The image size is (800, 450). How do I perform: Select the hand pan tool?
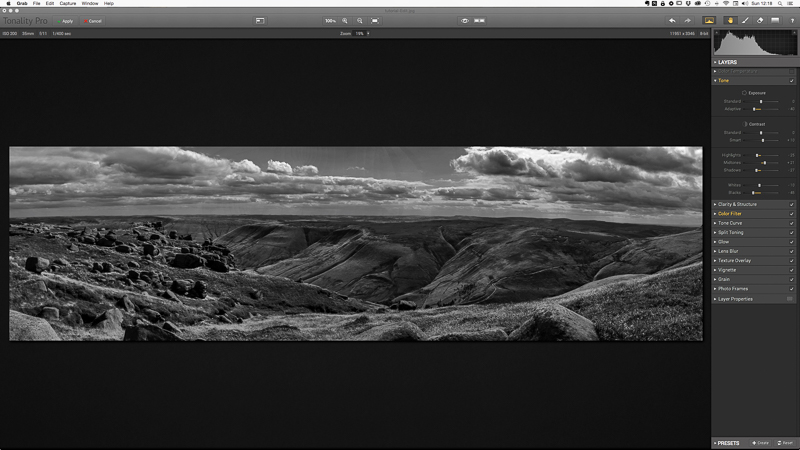730,20
